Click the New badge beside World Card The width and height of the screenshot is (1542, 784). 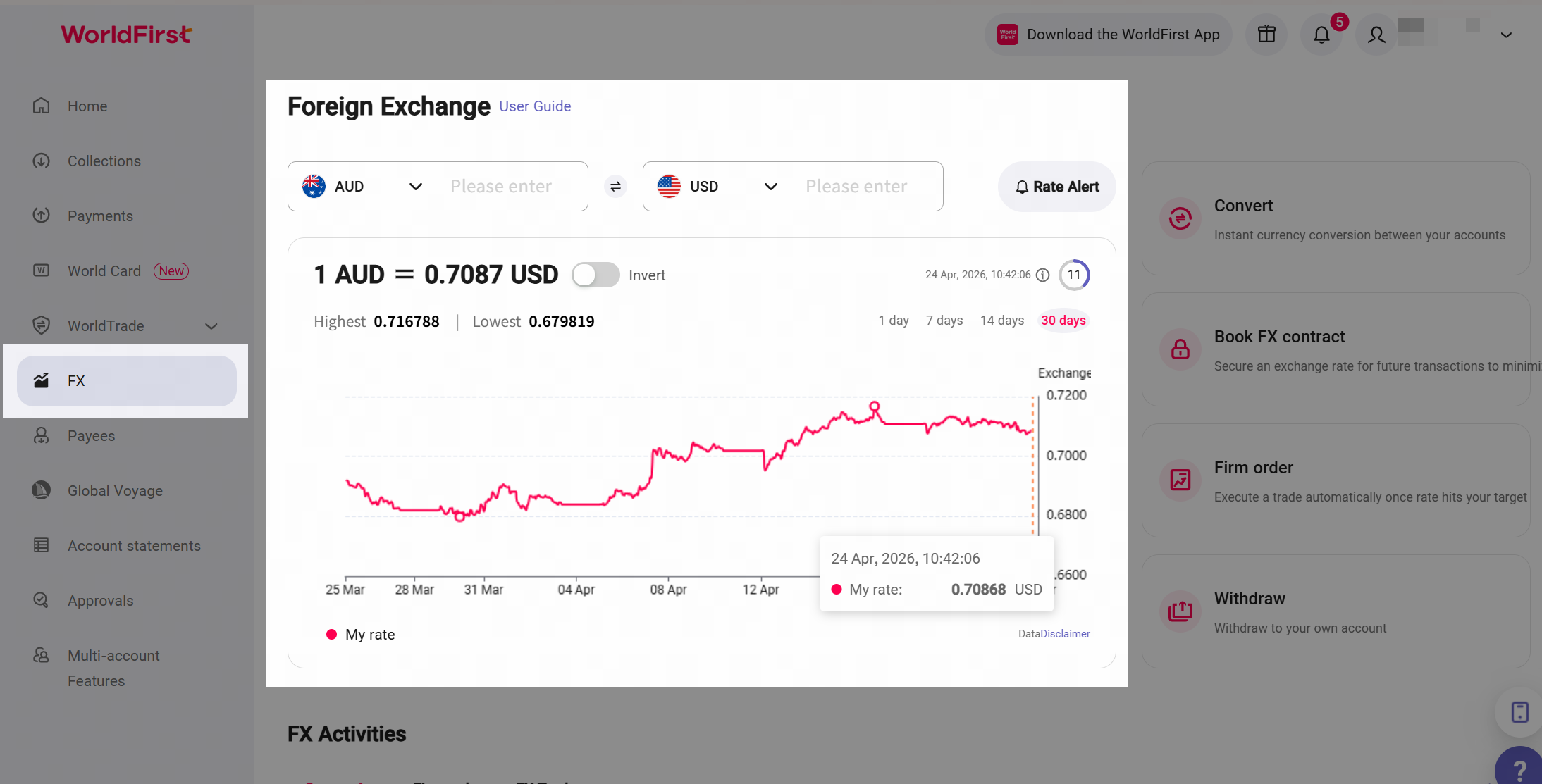[171, 271]
